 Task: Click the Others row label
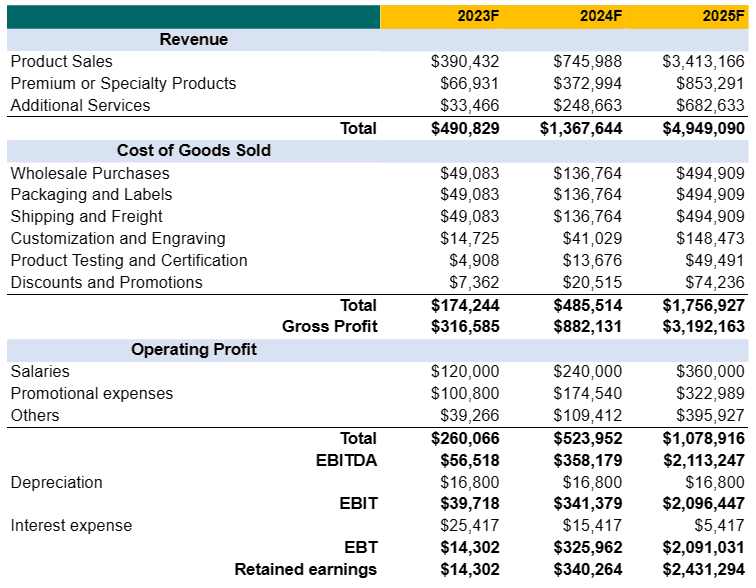pos(35,415)
